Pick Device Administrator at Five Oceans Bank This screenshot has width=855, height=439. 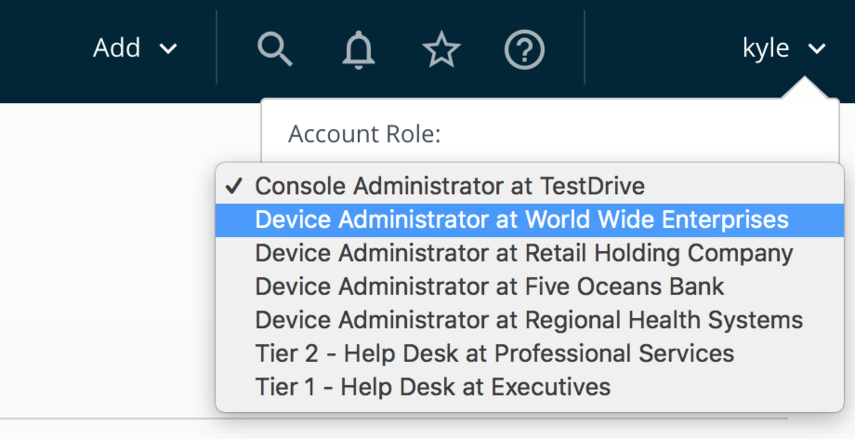coord(489,286)
